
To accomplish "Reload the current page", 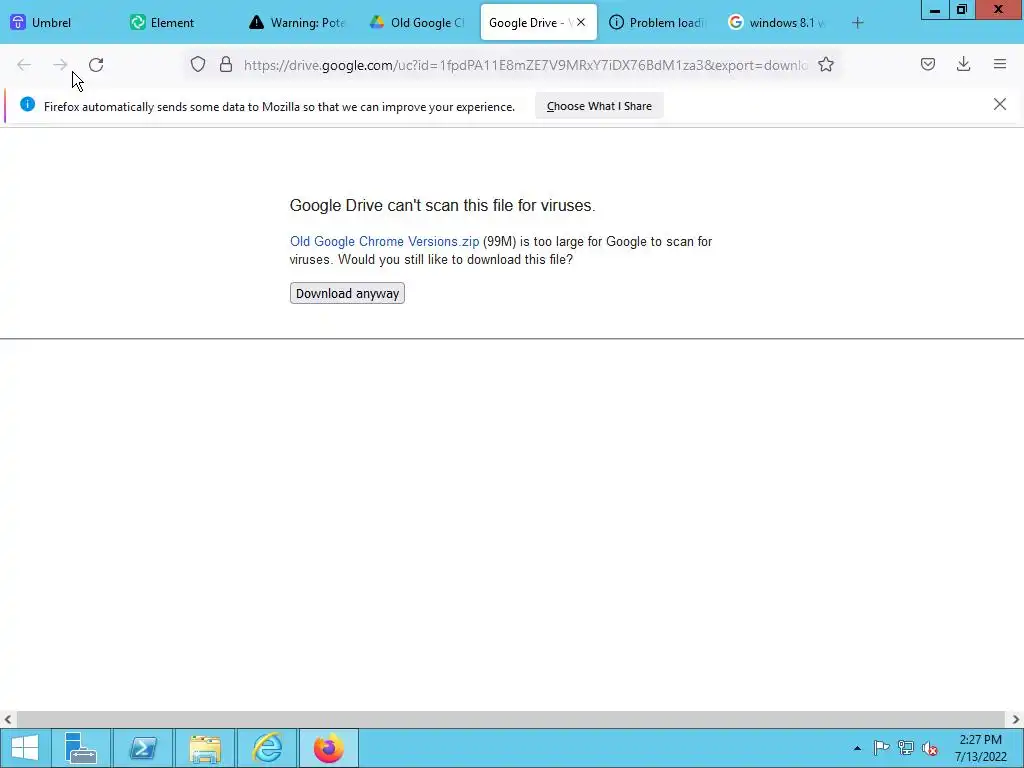I will coord(96,65).
